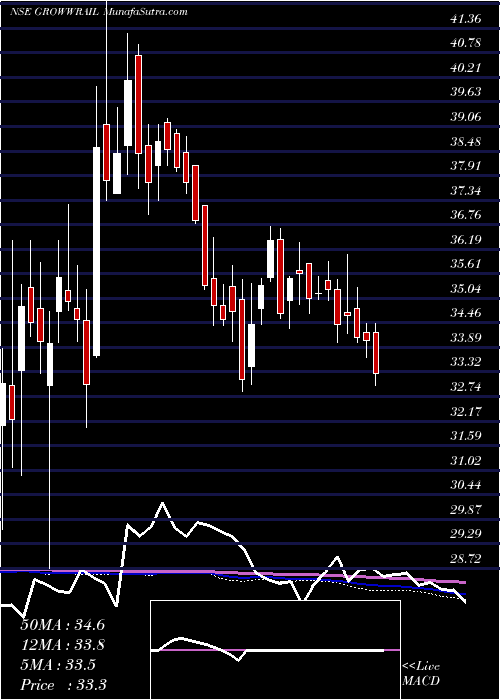
Task: Click the 37.34 price axis label
Action: (466, 191)
